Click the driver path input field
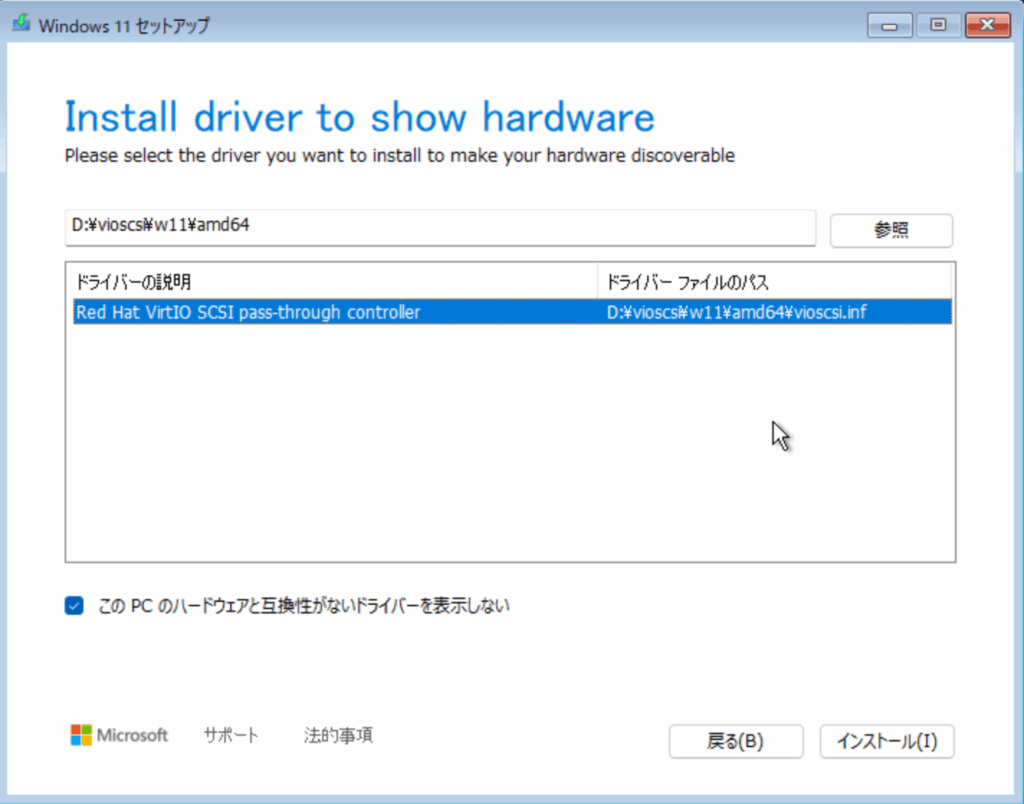The image size is (1024, 804). coord(440,226)
